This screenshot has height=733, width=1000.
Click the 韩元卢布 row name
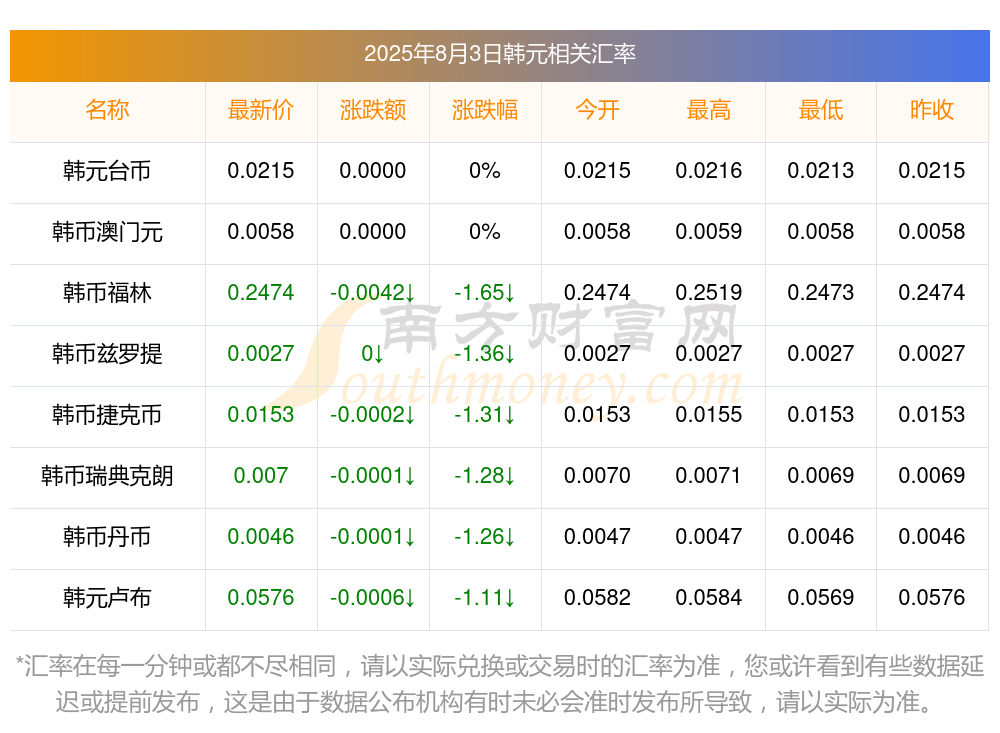[x=107, y=598]
